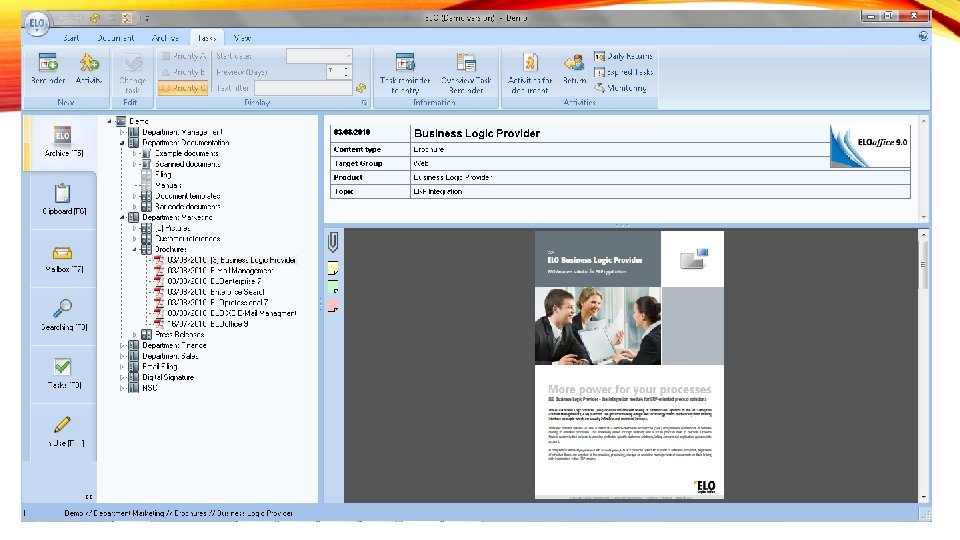Click the paperclip attachment icon
Viewport: 960px width, 540px height.
332,242
